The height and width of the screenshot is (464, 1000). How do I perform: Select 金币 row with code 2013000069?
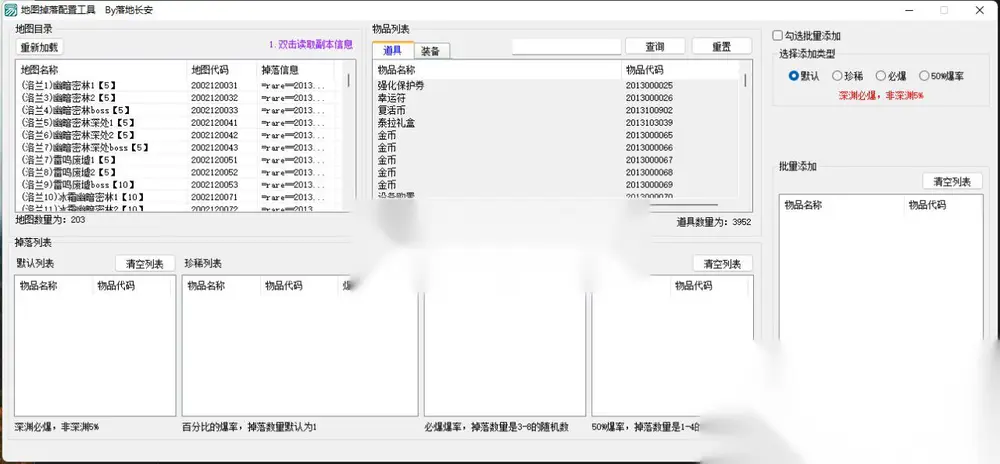click(556, 185)
